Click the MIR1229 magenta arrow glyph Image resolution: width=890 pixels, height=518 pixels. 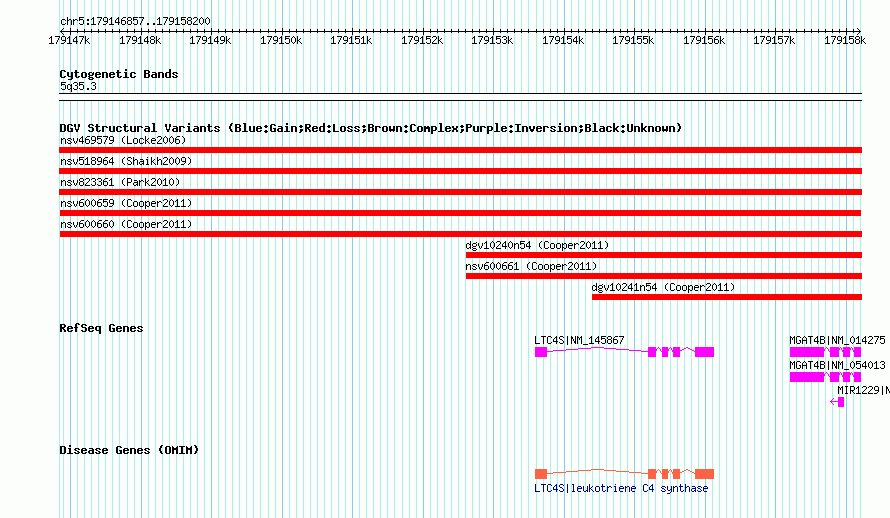(x=837, y=402)
